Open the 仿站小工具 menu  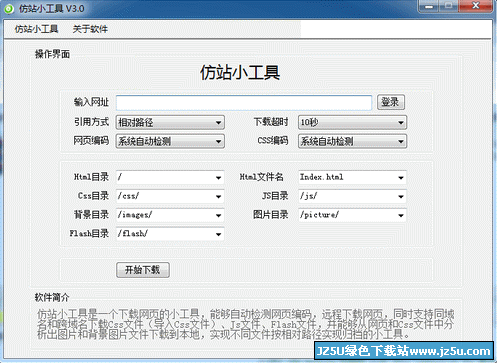(x=36, y=29)
